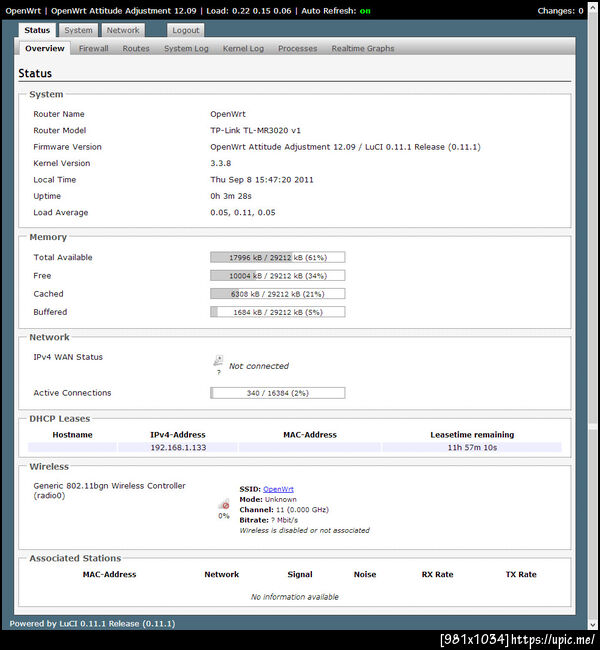Click load average '0.05, 0.11, 0.05'
Screen dimensions: 600x650
[243, 213]
